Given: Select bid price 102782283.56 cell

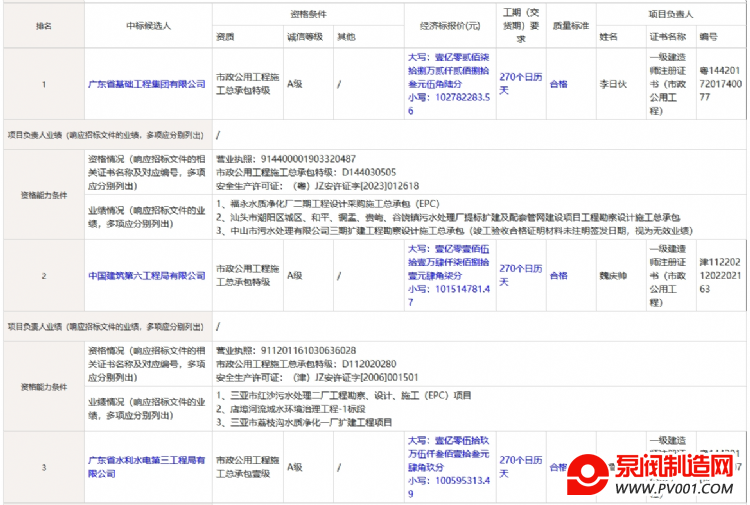Looking at the screenshot, I should (449, 84).
